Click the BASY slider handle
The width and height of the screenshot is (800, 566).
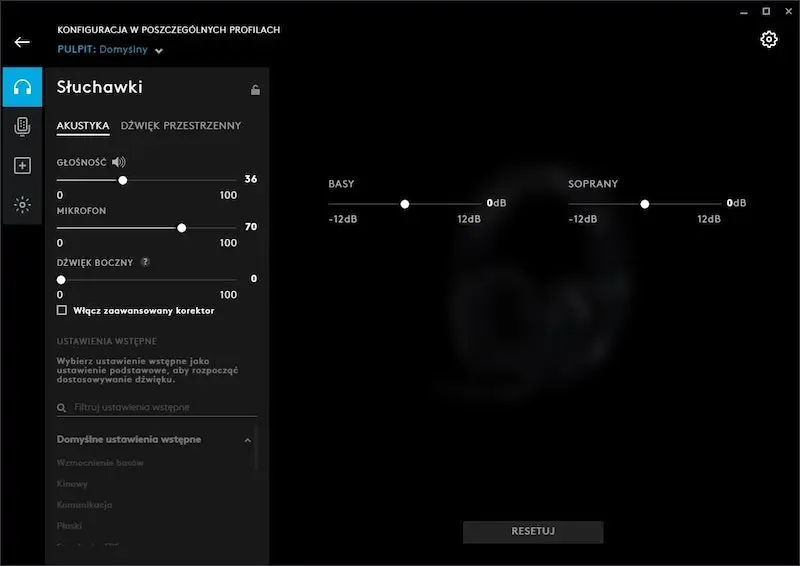tap(405, 204)
